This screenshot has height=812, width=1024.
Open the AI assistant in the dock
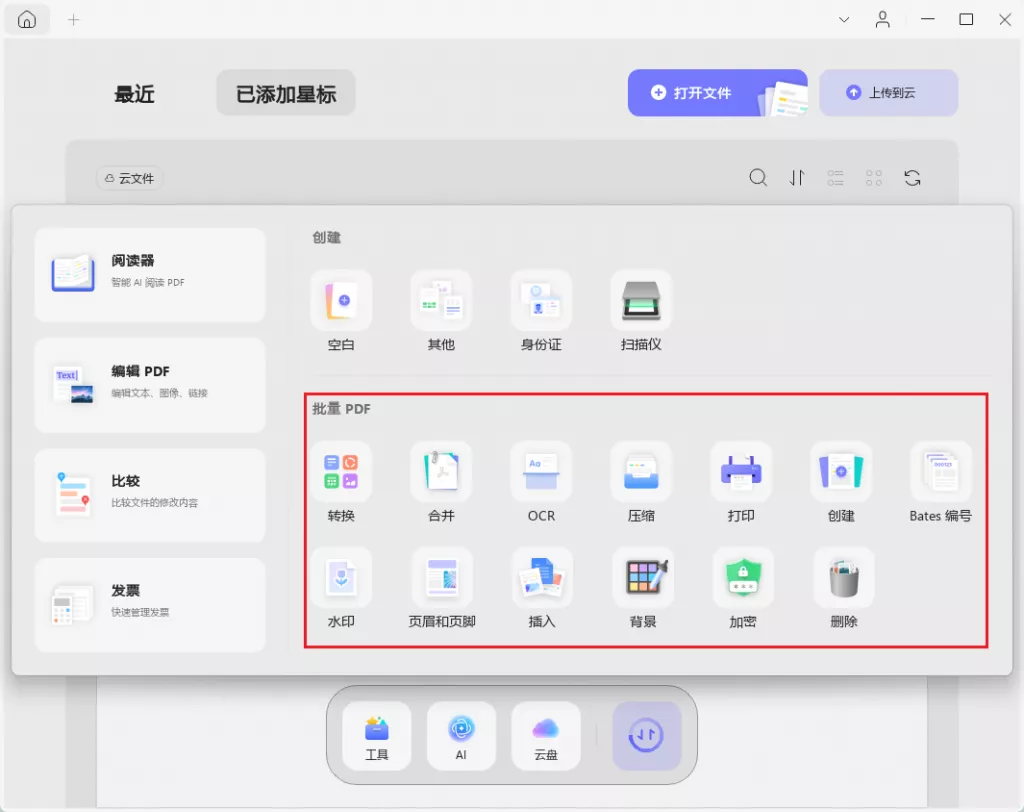[x=461, y=737]
